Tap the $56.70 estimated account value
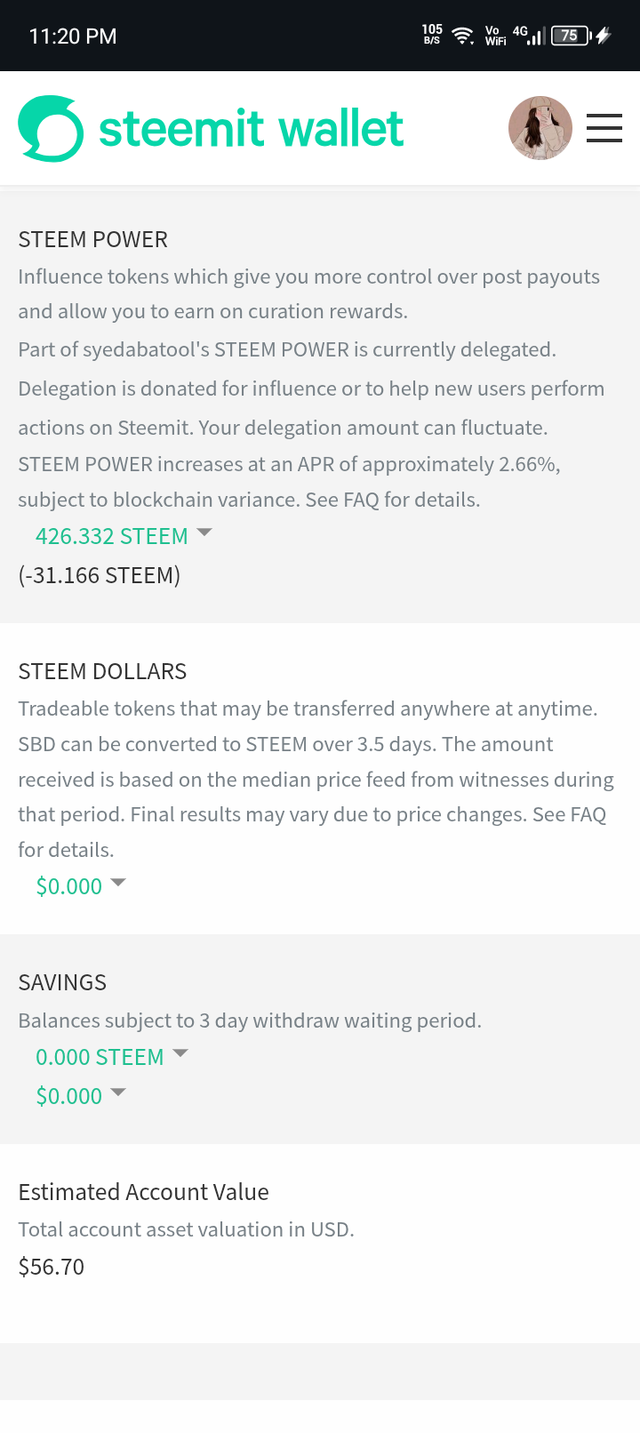This screenshot has width=640, height=1433. (x=51, y=1267)
